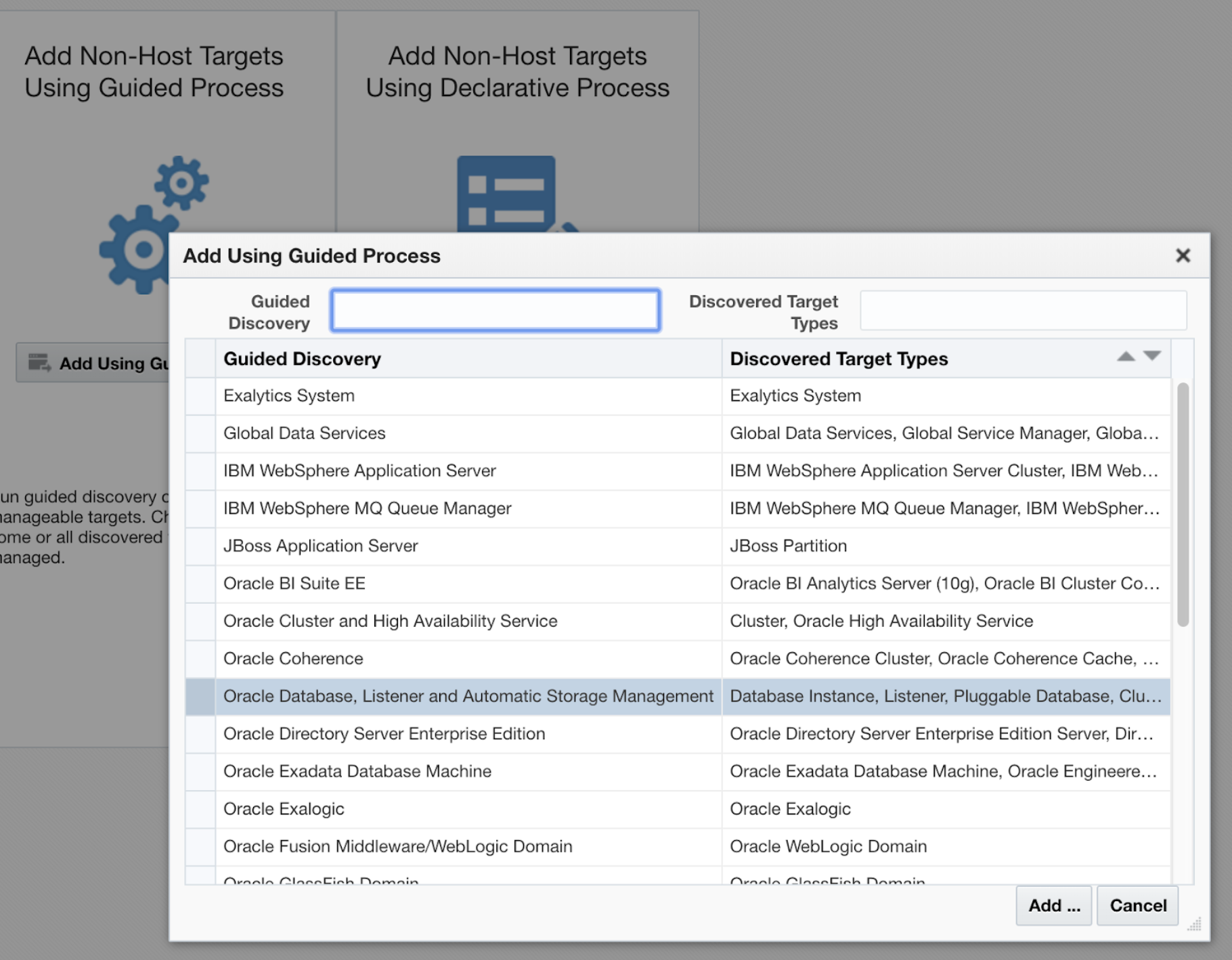Image resolution: width=1232 pixels, height=960 pixels.
Task: Click Cluster, Oracle High Availability Service cell
Action: coord(946,621)
